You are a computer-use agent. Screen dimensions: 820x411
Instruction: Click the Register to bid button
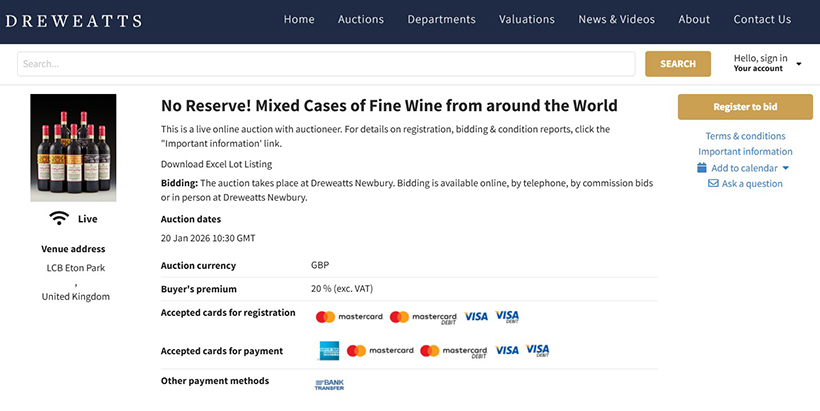click(x=745, y=107)
